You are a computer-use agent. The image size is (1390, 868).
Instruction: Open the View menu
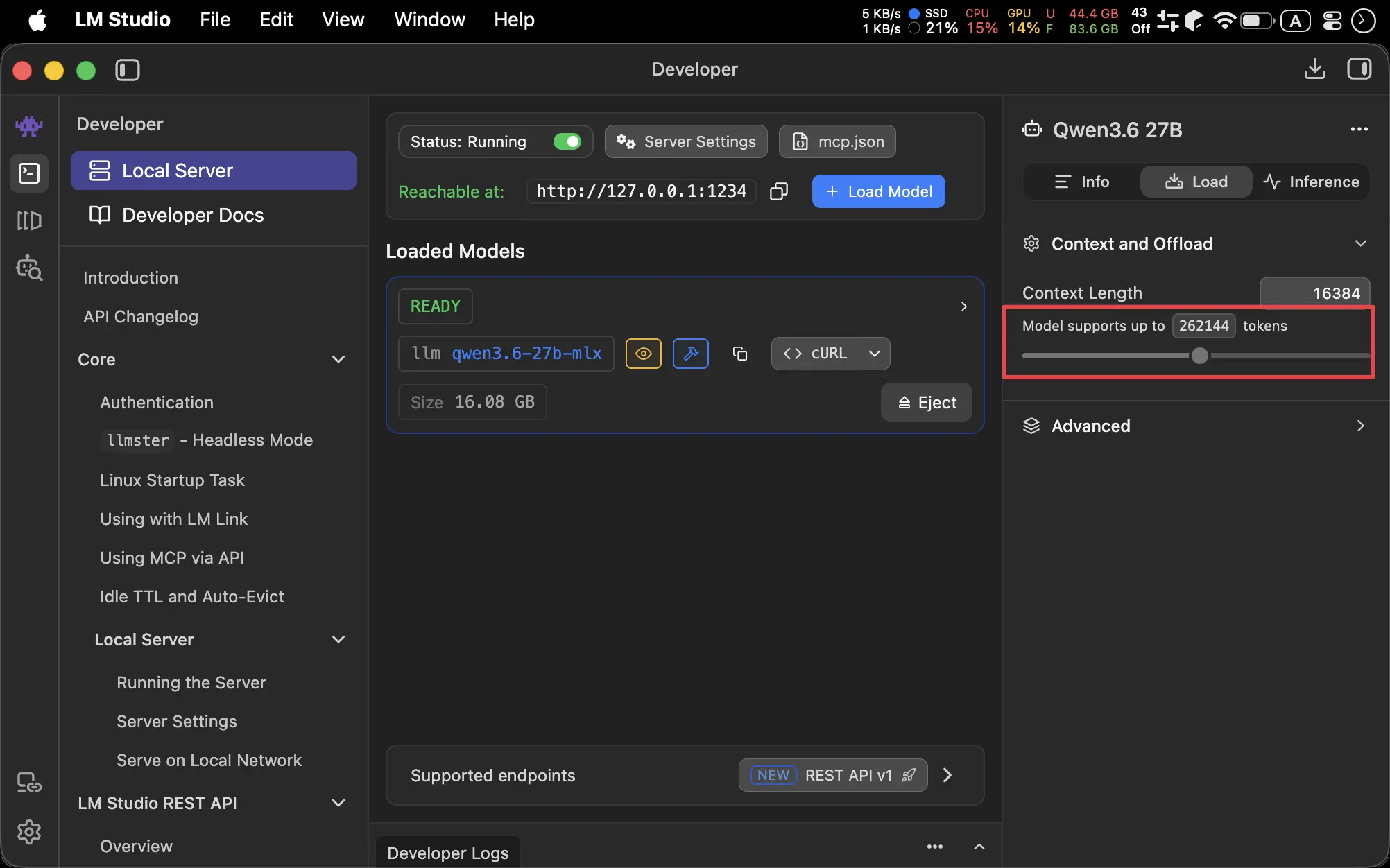pyautogui.click(x=343, y=19)
